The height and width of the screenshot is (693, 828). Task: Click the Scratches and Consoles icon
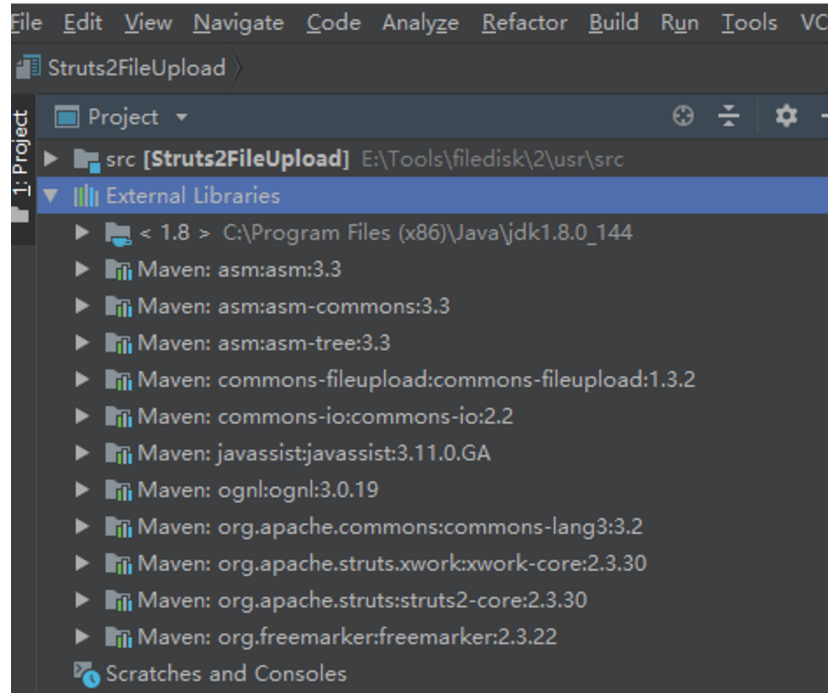click(87, 675)
